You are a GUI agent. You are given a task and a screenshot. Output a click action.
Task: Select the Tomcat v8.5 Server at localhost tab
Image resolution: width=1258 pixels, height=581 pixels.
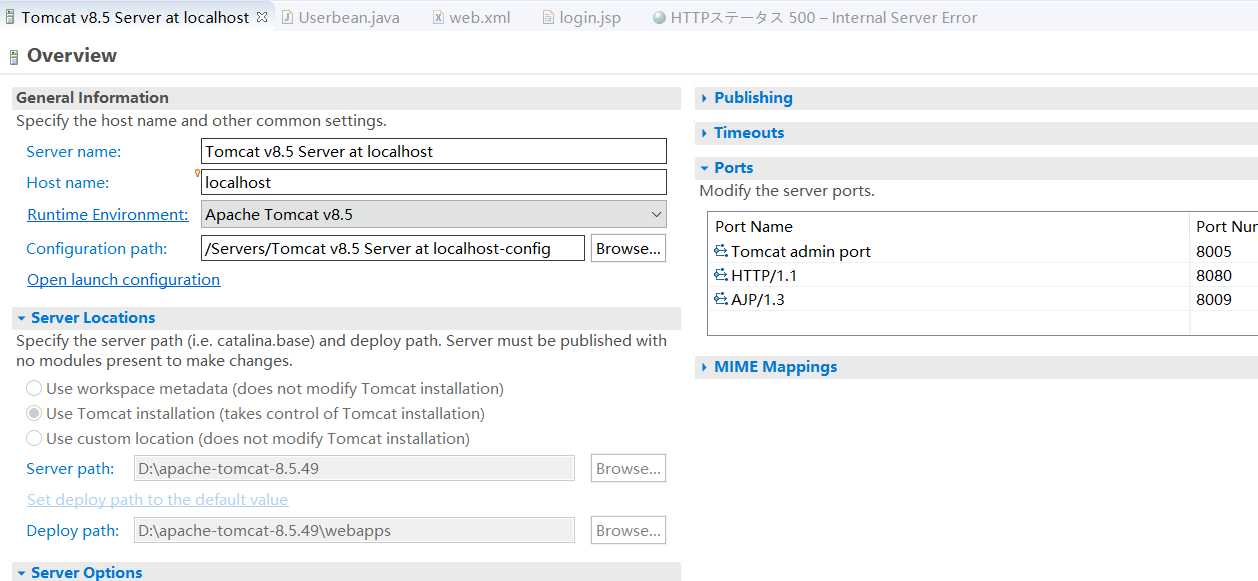(135, 17)
